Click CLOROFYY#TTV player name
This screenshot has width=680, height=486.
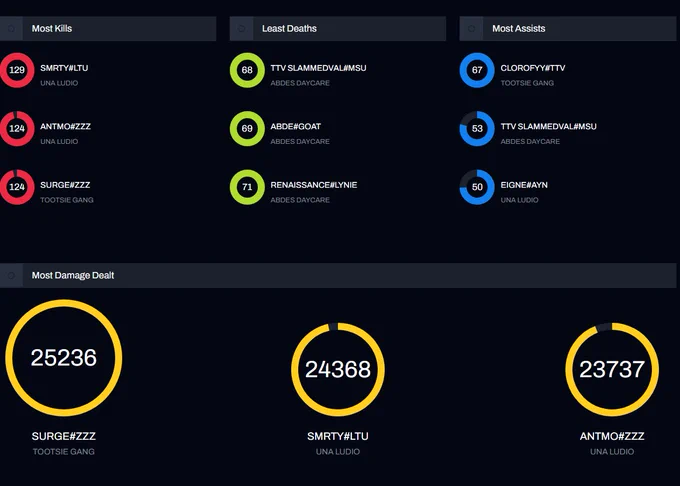(533, 68)
